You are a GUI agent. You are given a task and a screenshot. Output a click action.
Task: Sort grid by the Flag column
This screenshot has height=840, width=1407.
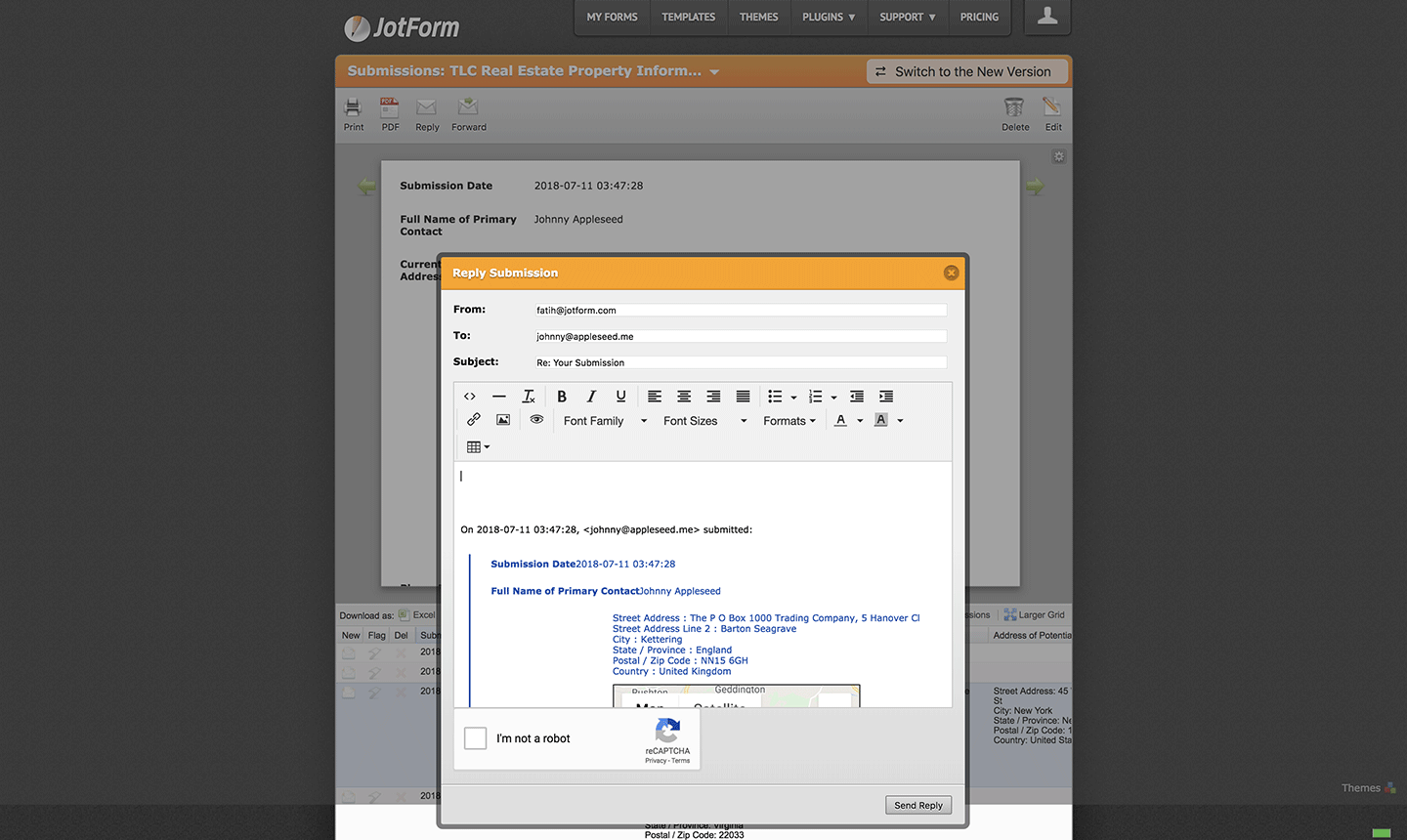click(x=376, y=635)
